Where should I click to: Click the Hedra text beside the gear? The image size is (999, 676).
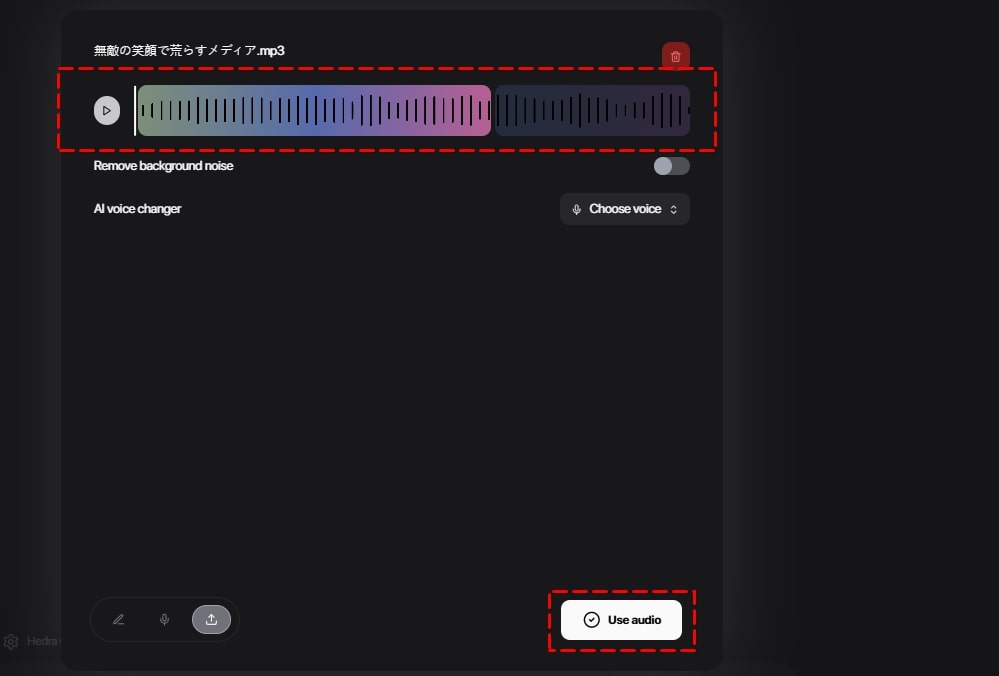point(42,641)
